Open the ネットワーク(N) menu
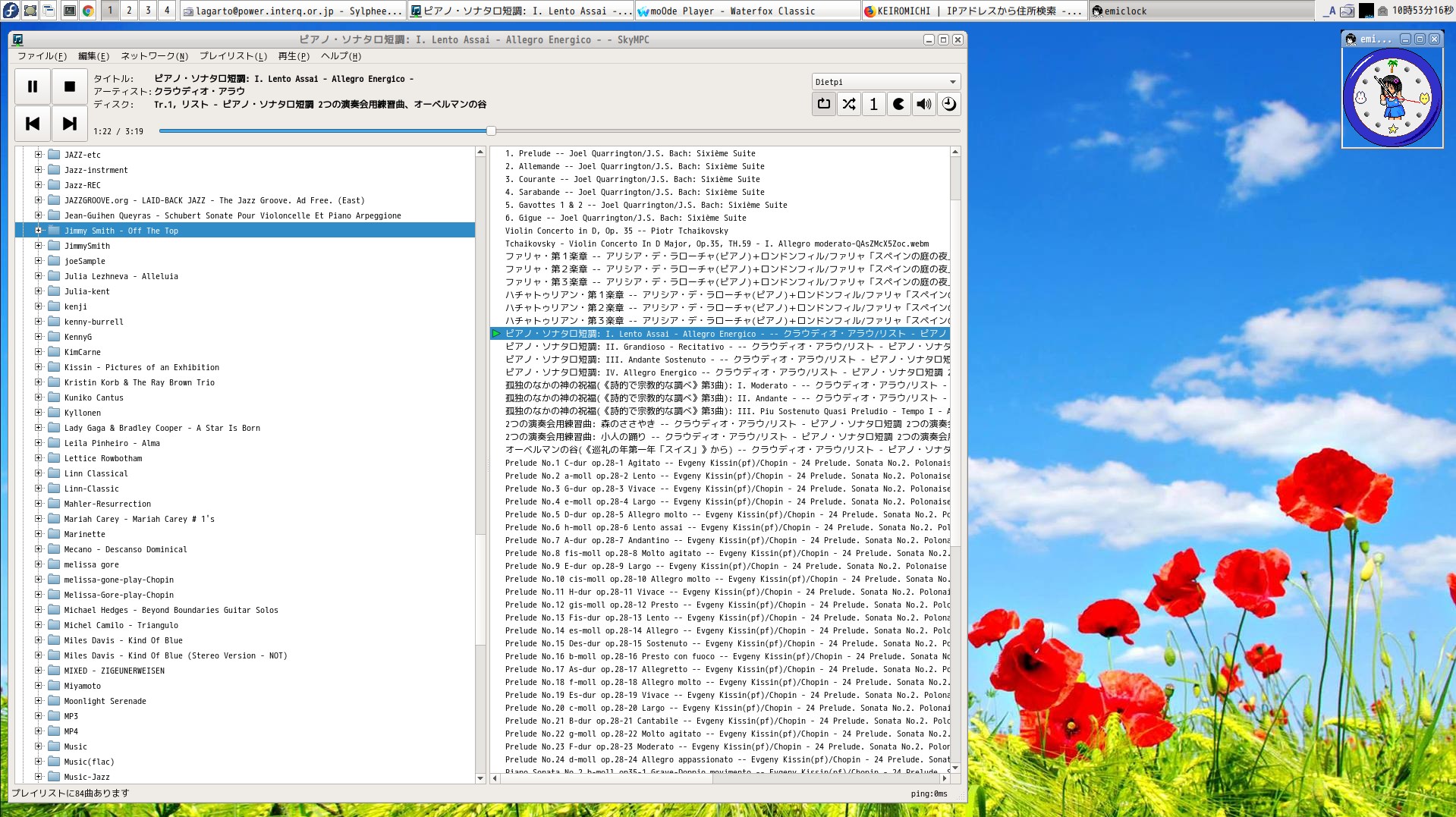1456x817 pixels. point(154,56)
